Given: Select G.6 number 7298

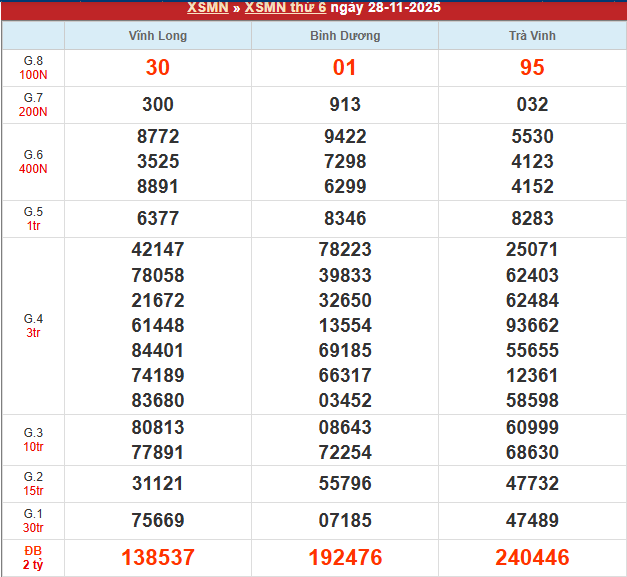Looking at the screenshot, I should 345,162.
